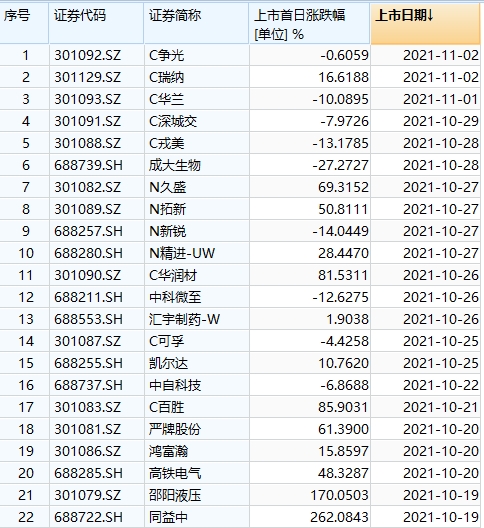
Task: Select the C华润材 row name
Action: pyautogui.click(x=196, y=275)
